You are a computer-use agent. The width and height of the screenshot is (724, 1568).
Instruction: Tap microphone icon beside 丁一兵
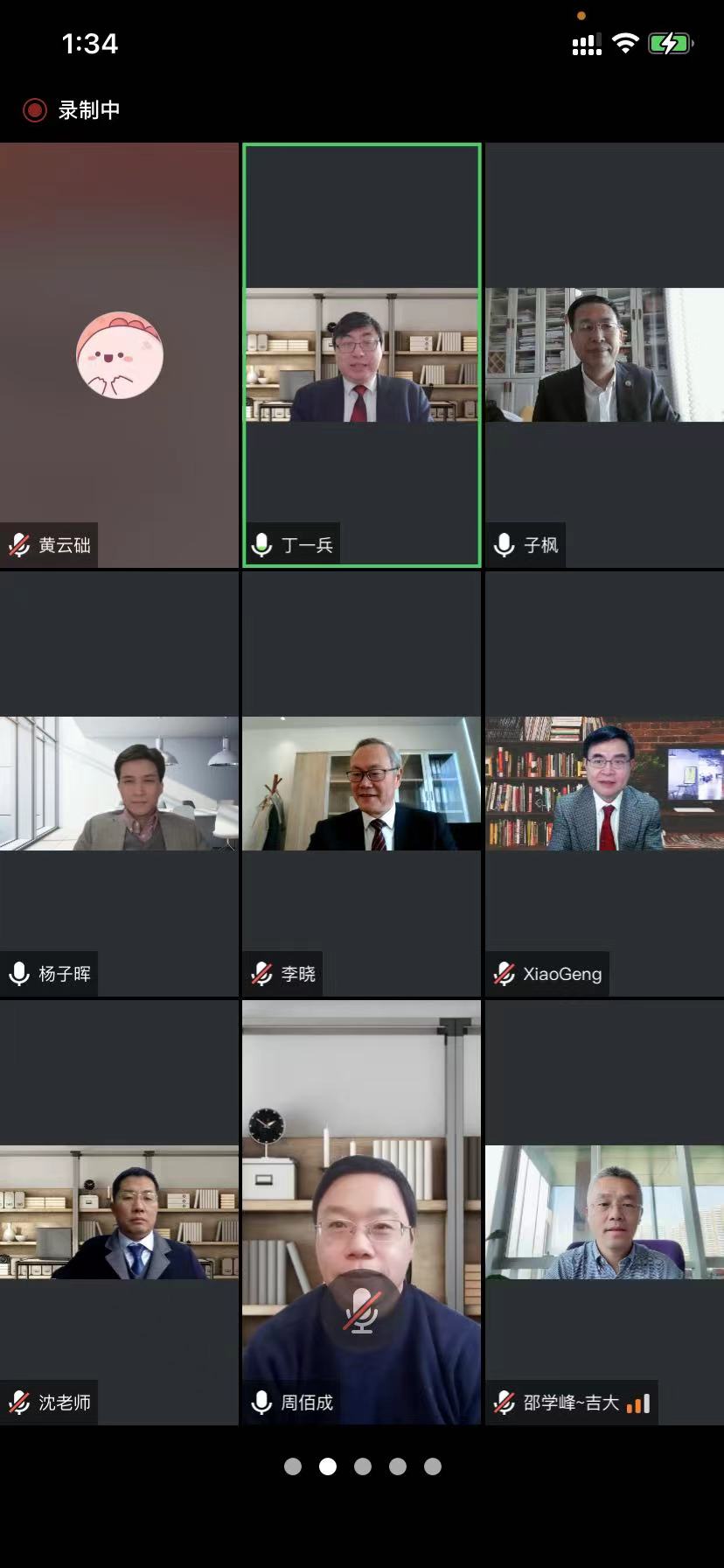(x=261, y=545)
